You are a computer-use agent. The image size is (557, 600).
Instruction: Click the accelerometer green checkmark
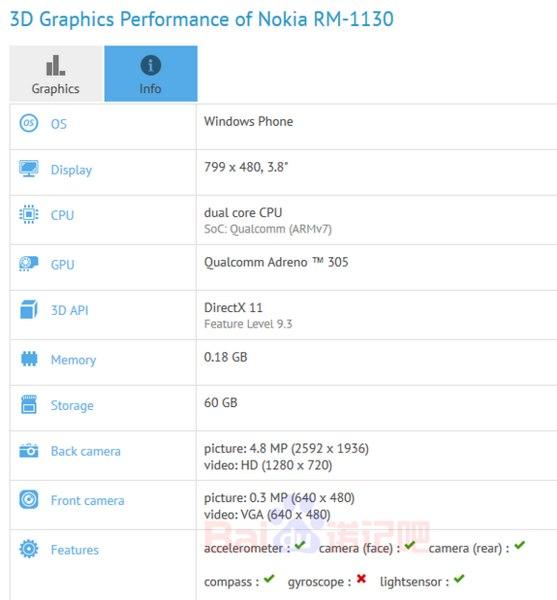click(300, 545)
